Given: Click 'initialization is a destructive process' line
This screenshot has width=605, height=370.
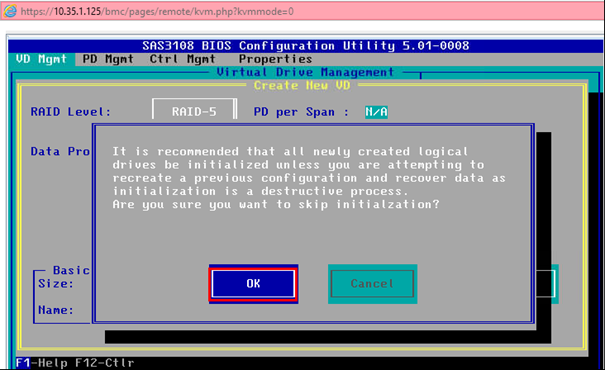Looking at the screenshot, I should 260,191.
